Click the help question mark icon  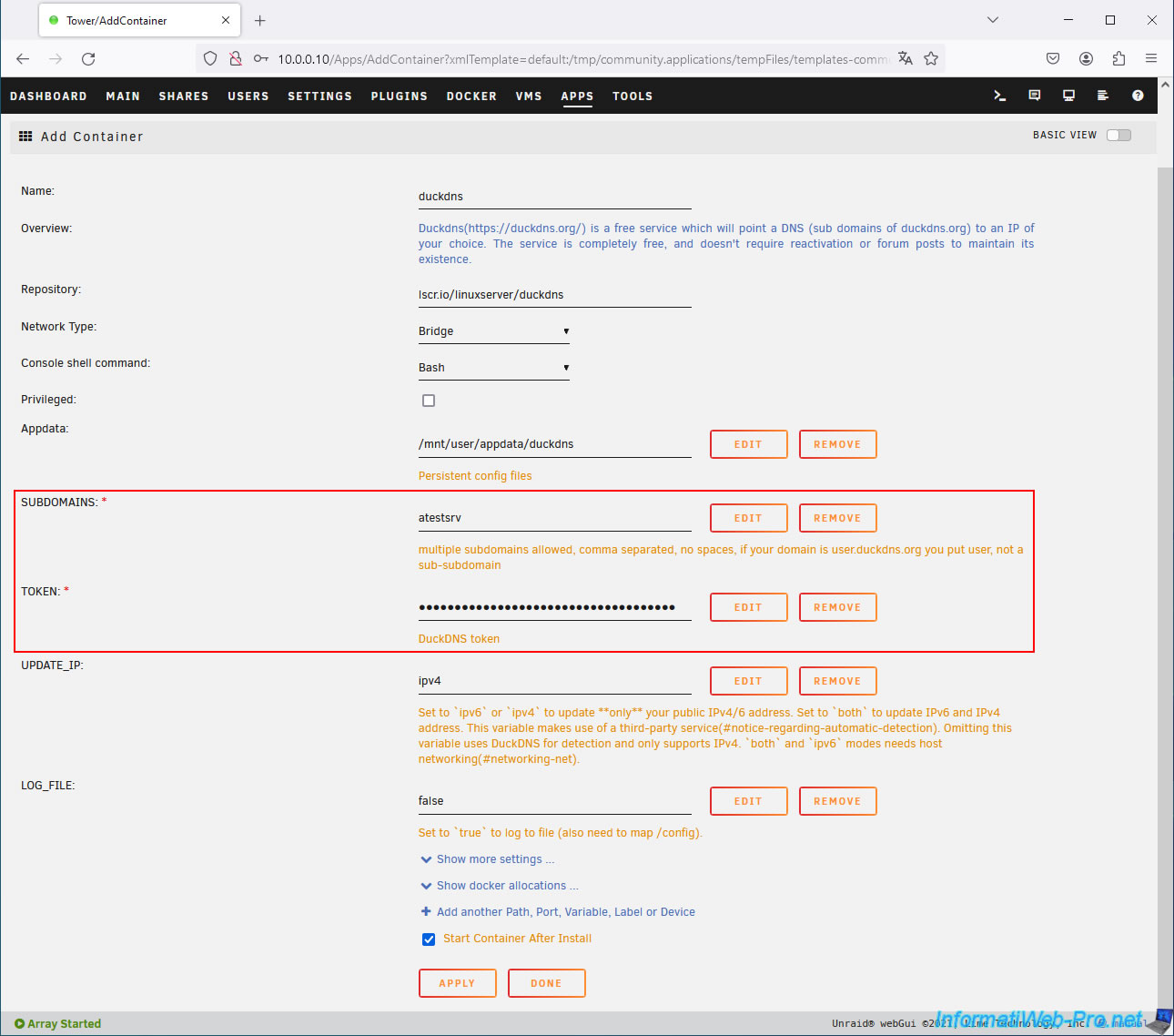(1138, 96)
